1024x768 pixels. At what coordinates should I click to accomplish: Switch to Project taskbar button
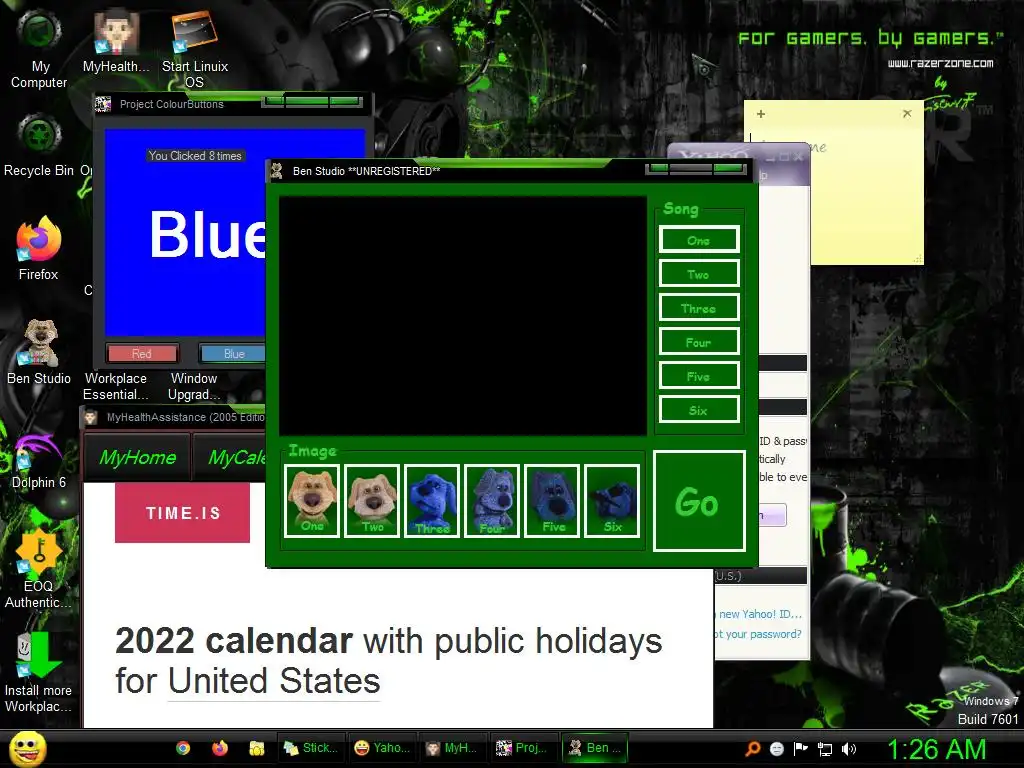click(x=523, y=748)
